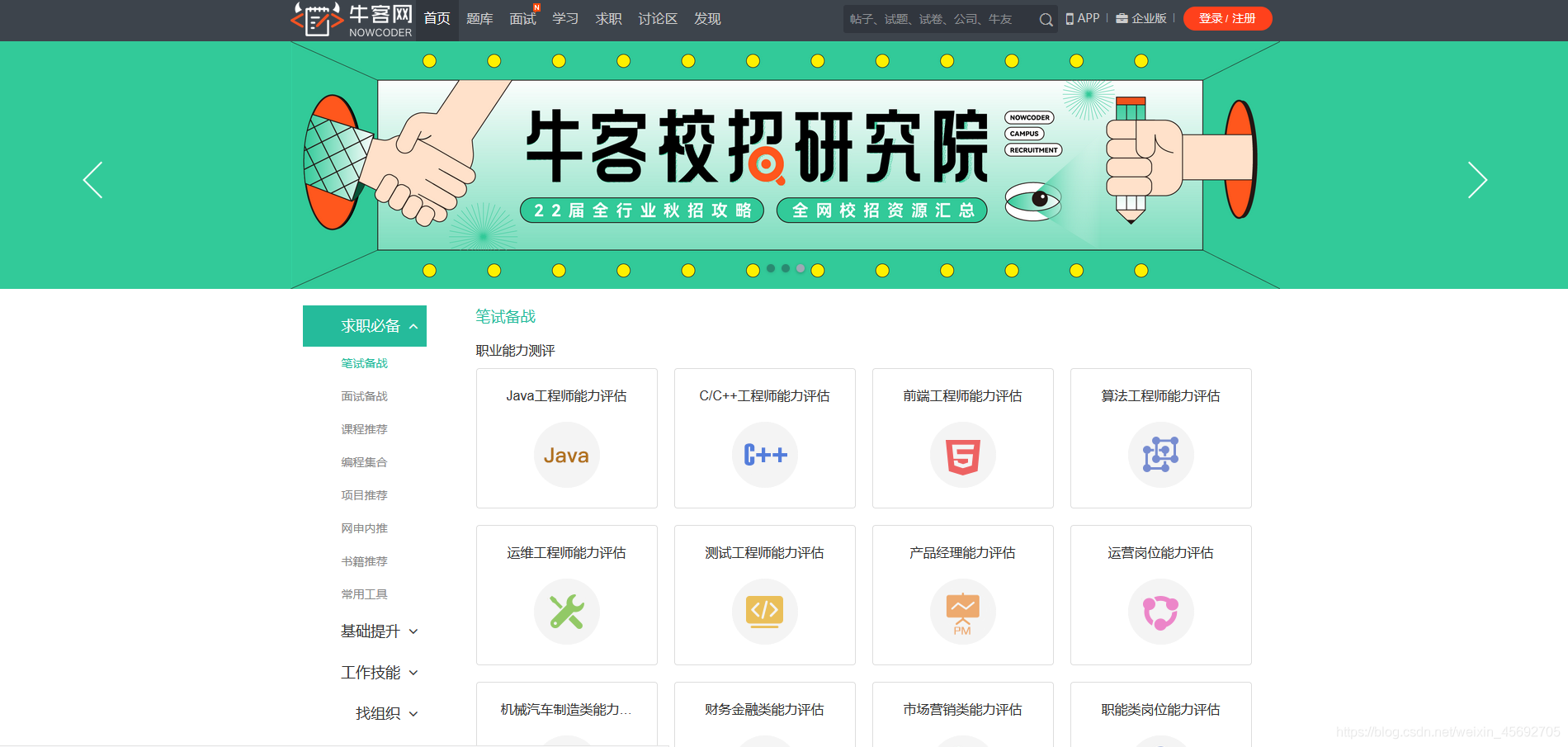Open the C++ icon assessment
This screenshot has width=1568, height=747.
[764, 455]
